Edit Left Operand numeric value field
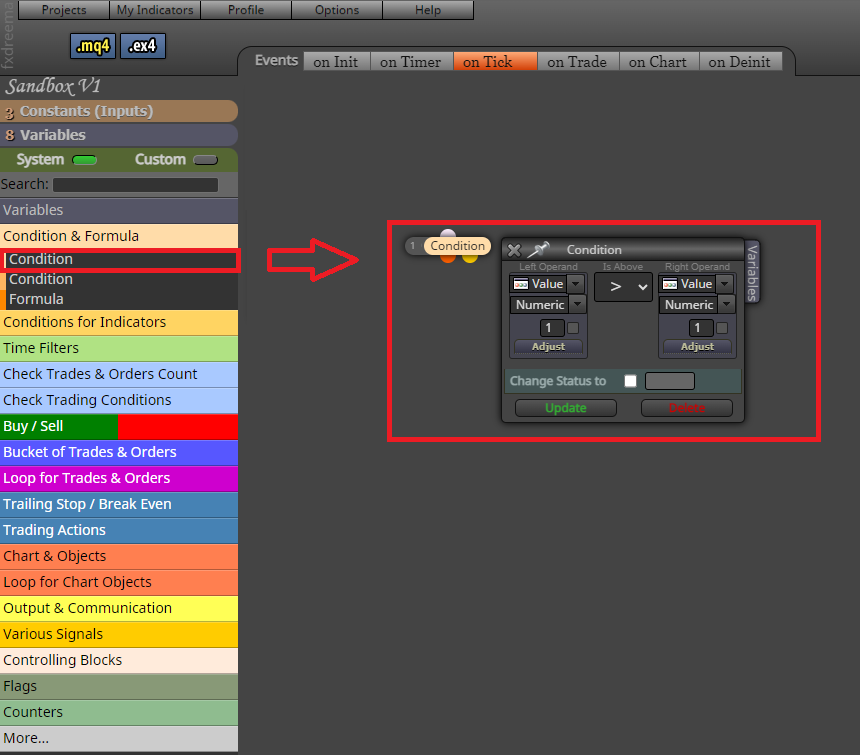Image resolution: width=860 pixels, height=755 pixels. click(x=552, y=328)
